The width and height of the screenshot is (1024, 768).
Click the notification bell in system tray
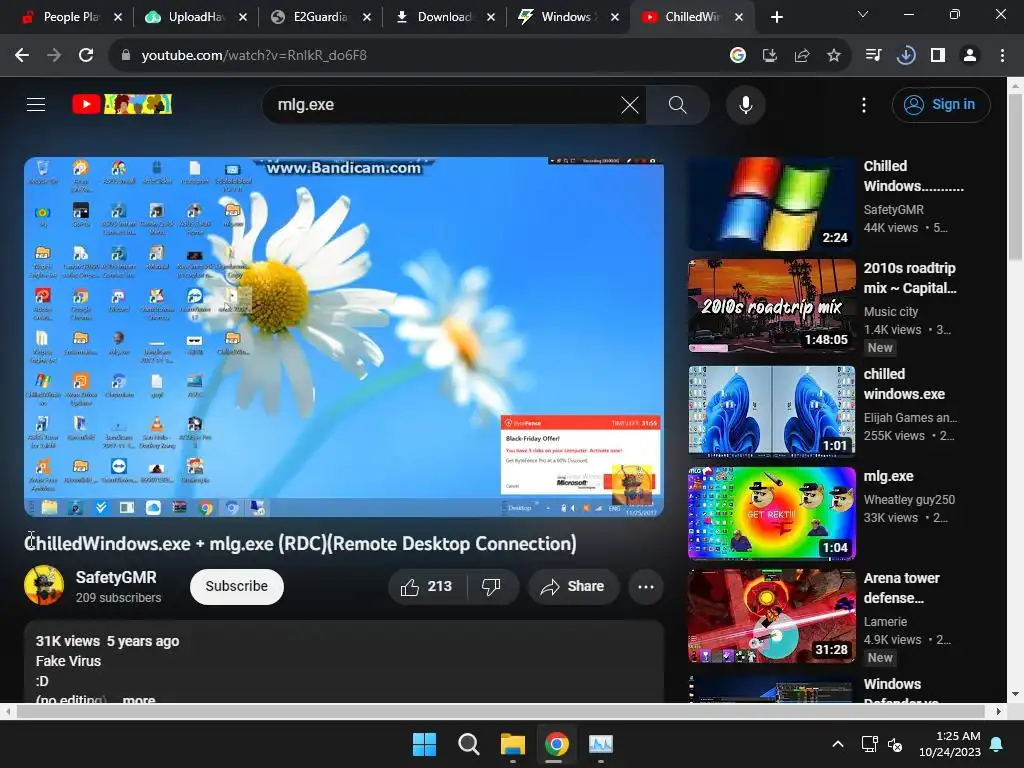coord(997,744)
